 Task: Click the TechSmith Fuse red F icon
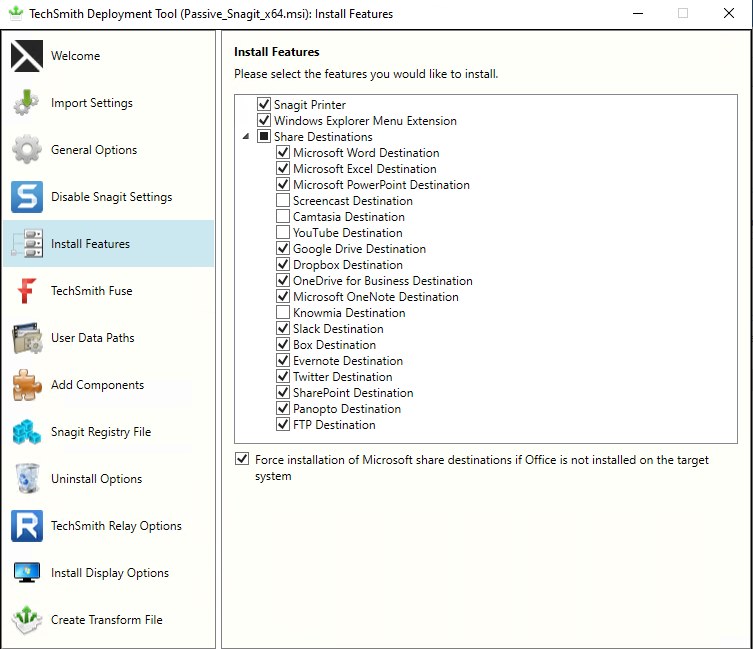(26, 291)
